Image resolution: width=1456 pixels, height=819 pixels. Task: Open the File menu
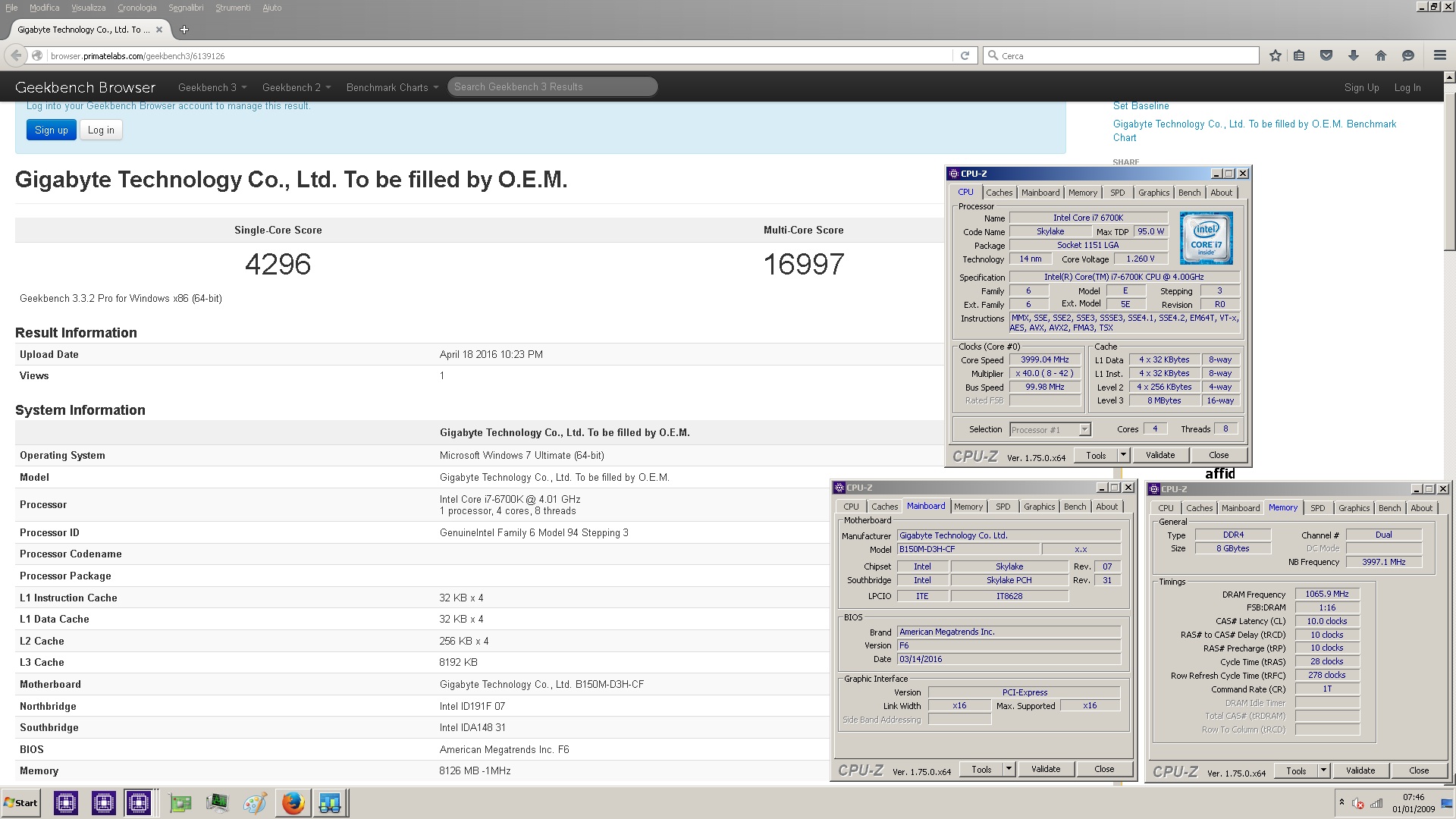tap(11, 8)
